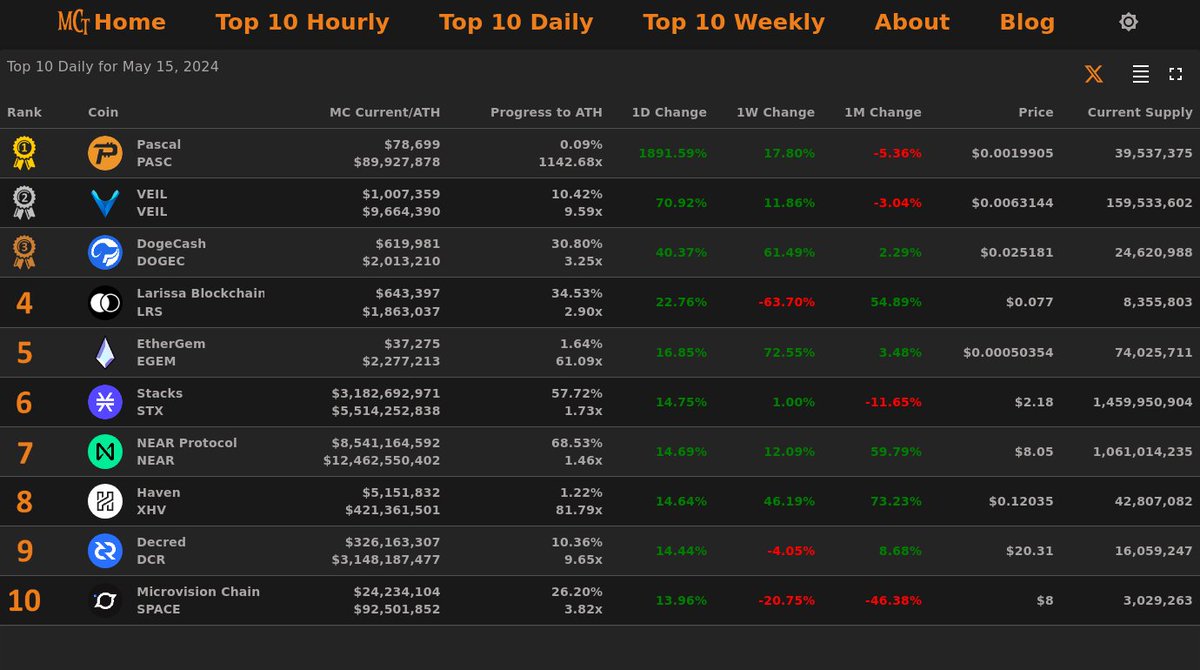Open the NEAR Protocol name link
Image resolution: width=1200 pixels, height=670 pixels.
[x=187, y=452]
